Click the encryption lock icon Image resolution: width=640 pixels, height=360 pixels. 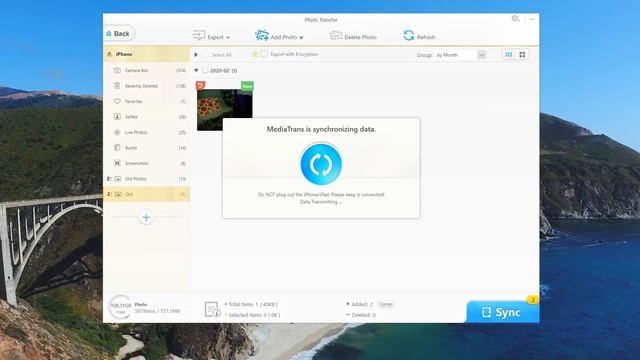pyautogui.click(x=255, y=54)
